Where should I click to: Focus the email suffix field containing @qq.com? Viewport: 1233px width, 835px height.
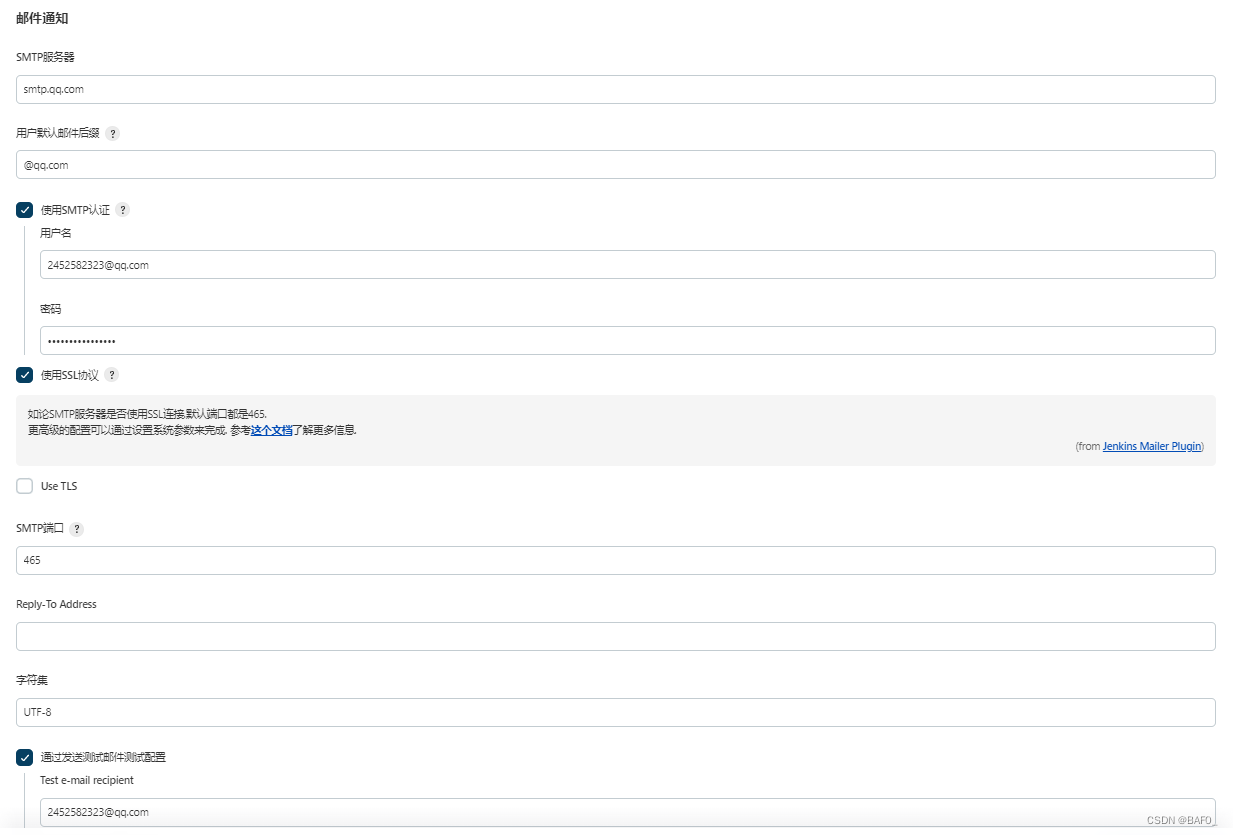pos(616,165)
